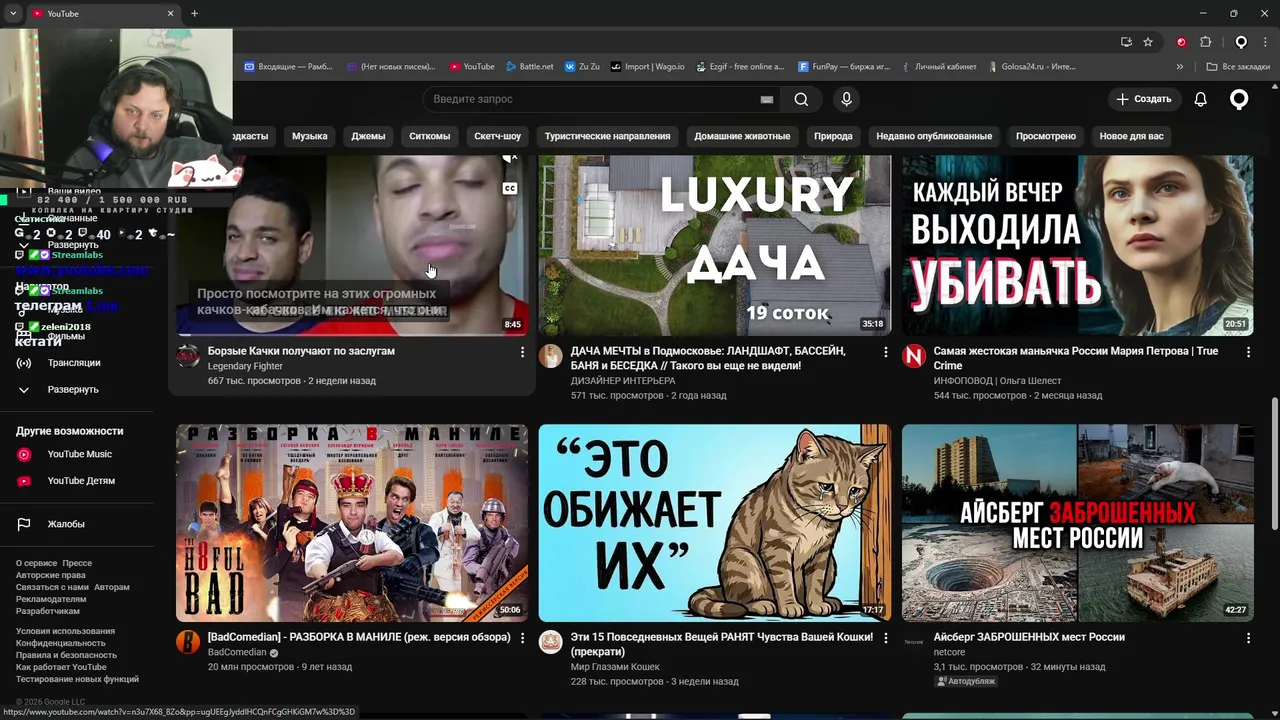Viewport: 1280px width, 720px height.
Task: Open the Условия использования footer link
Action: [x=65, y=631]
